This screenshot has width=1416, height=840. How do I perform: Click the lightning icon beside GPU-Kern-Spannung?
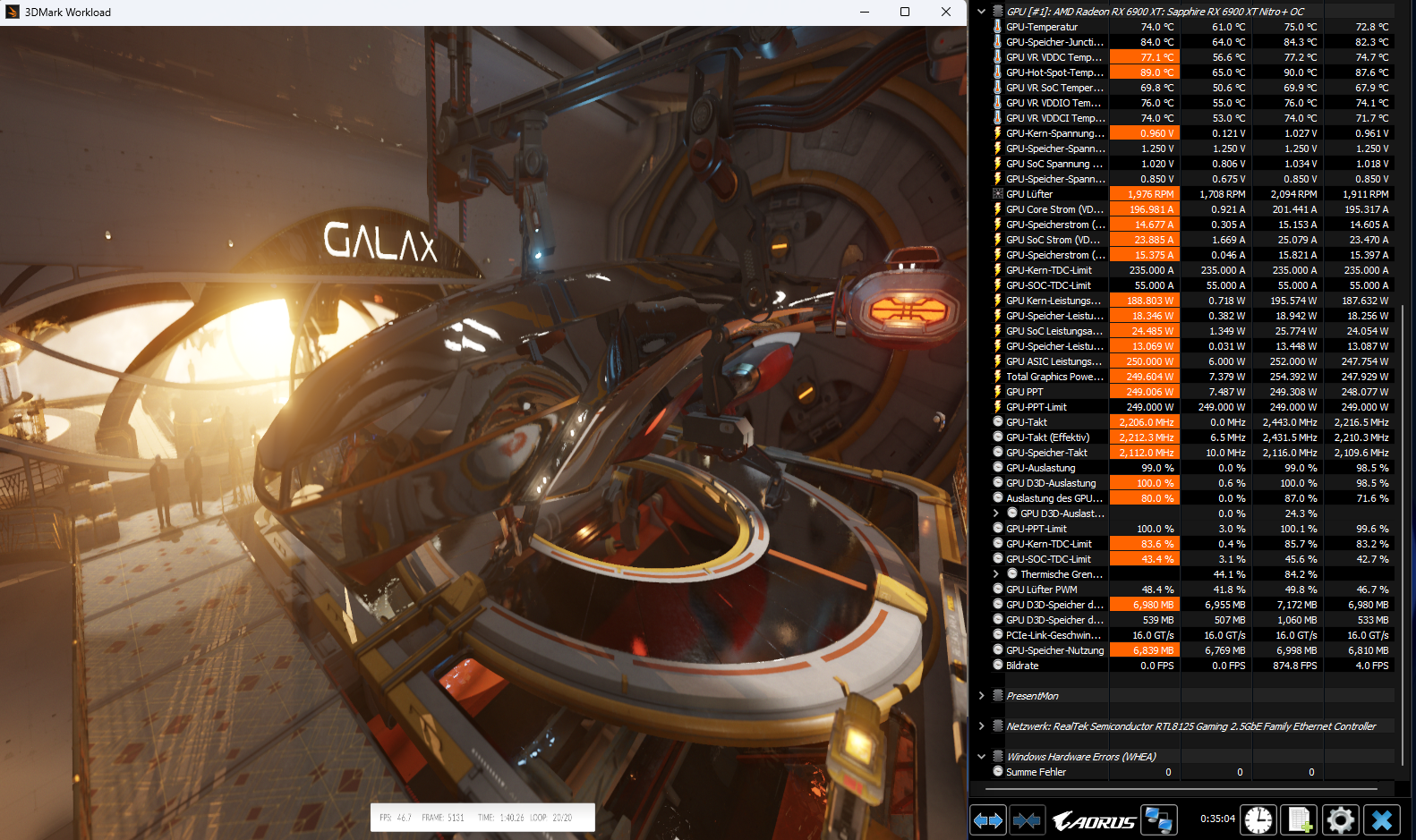pyautogui.click(x=997, y=133)
